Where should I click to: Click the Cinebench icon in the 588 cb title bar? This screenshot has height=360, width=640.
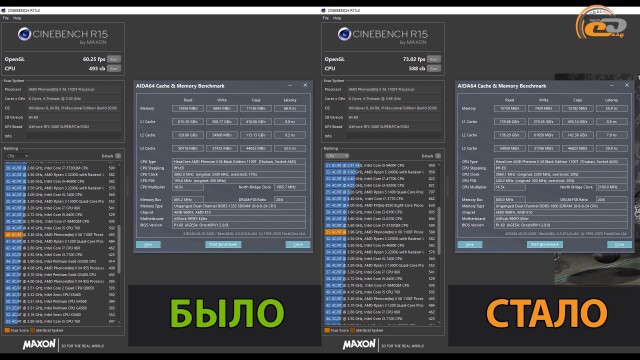[323, 10]
